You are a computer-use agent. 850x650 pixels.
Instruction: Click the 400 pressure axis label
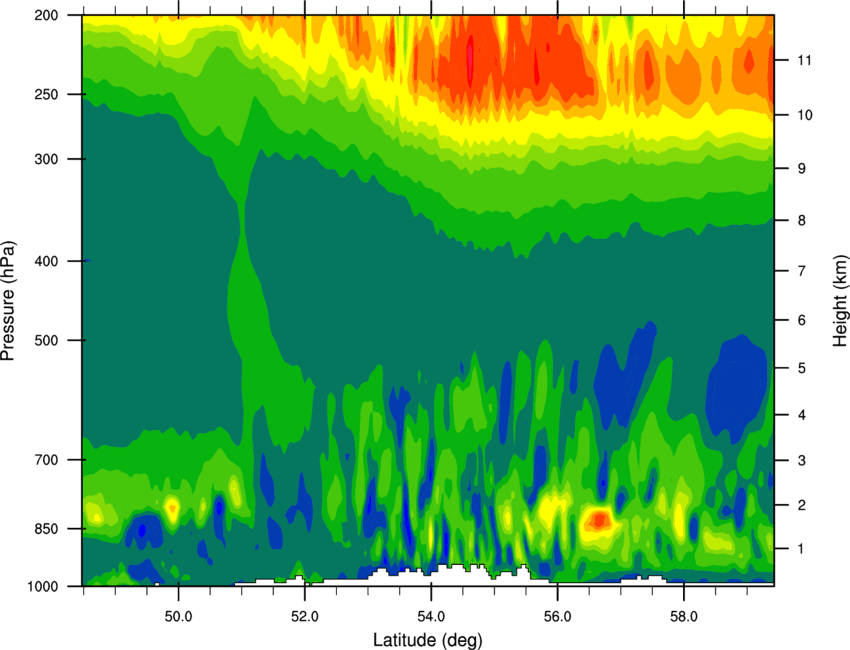[47, 261]
